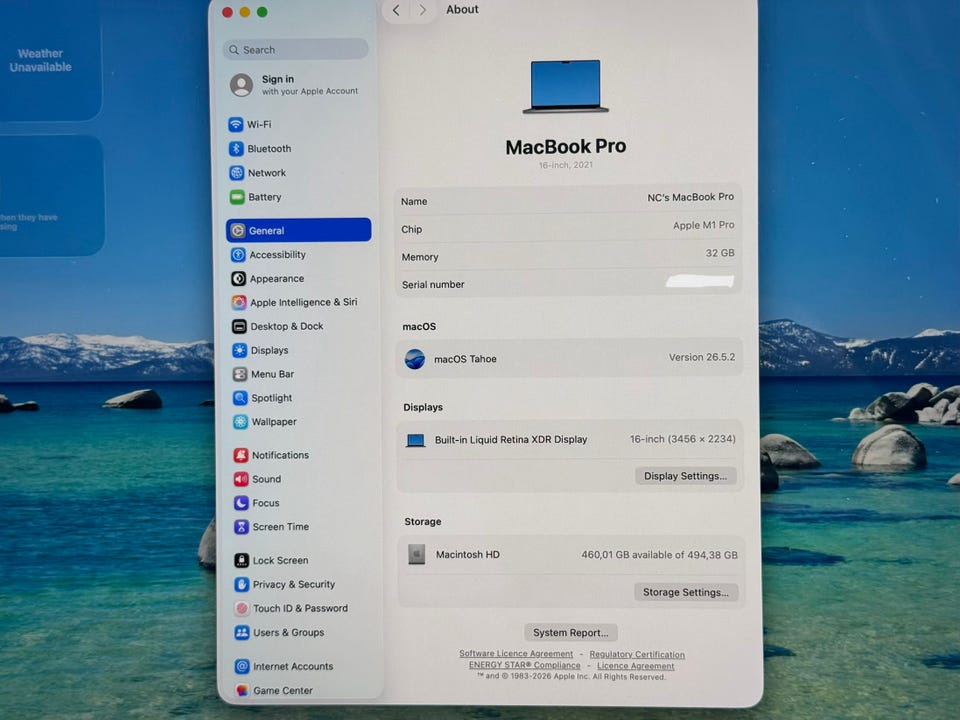
Task: Click the Serial number row label
Action: (x=433, y=285)
